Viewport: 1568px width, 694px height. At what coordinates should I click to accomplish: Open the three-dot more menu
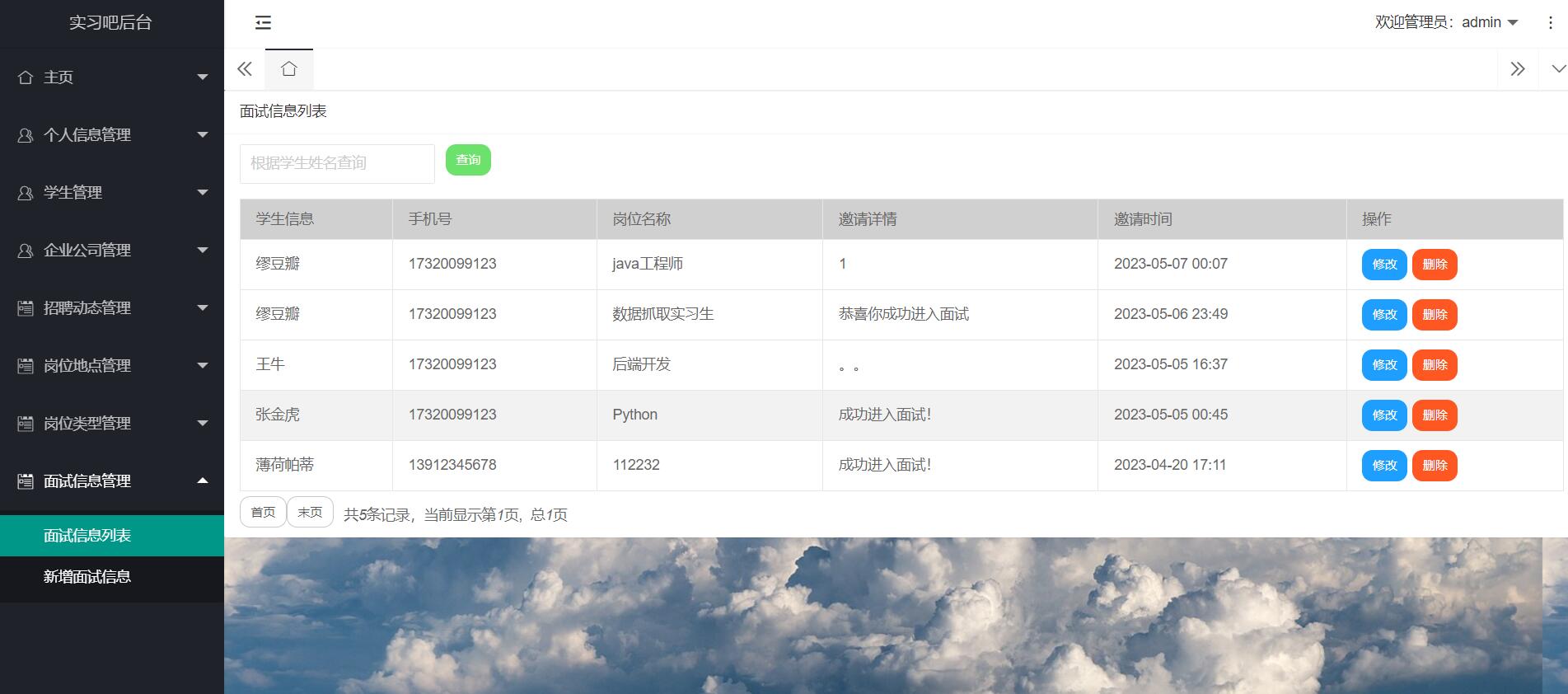tap(1550, 23)
